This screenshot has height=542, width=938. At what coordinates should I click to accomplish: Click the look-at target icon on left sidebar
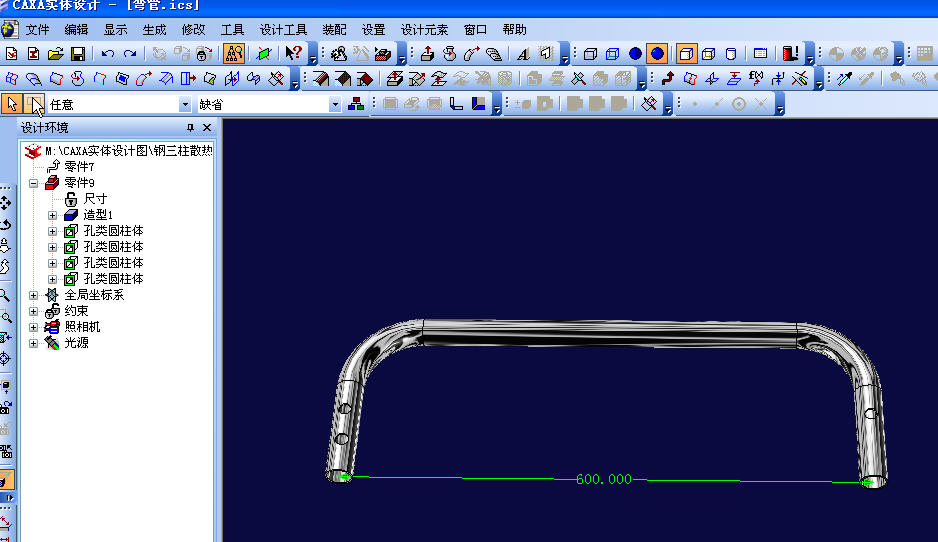5,359
